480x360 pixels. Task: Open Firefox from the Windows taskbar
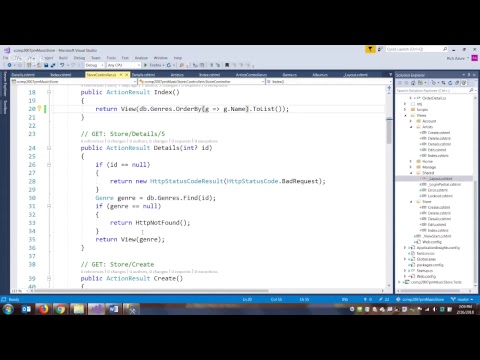(x=43, y=309)
